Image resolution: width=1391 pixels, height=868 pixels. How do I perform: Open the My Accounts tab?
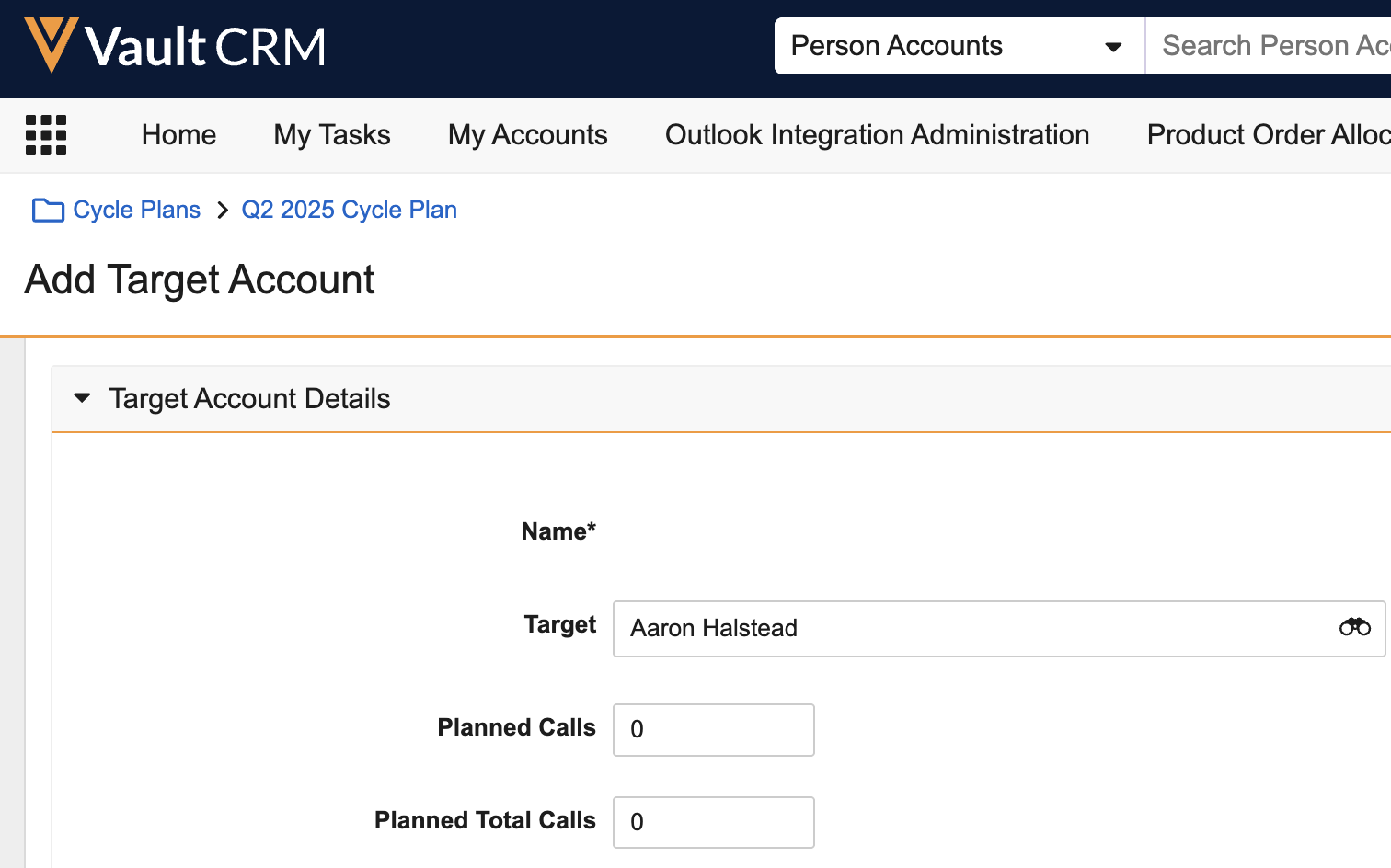pos(527,135)
